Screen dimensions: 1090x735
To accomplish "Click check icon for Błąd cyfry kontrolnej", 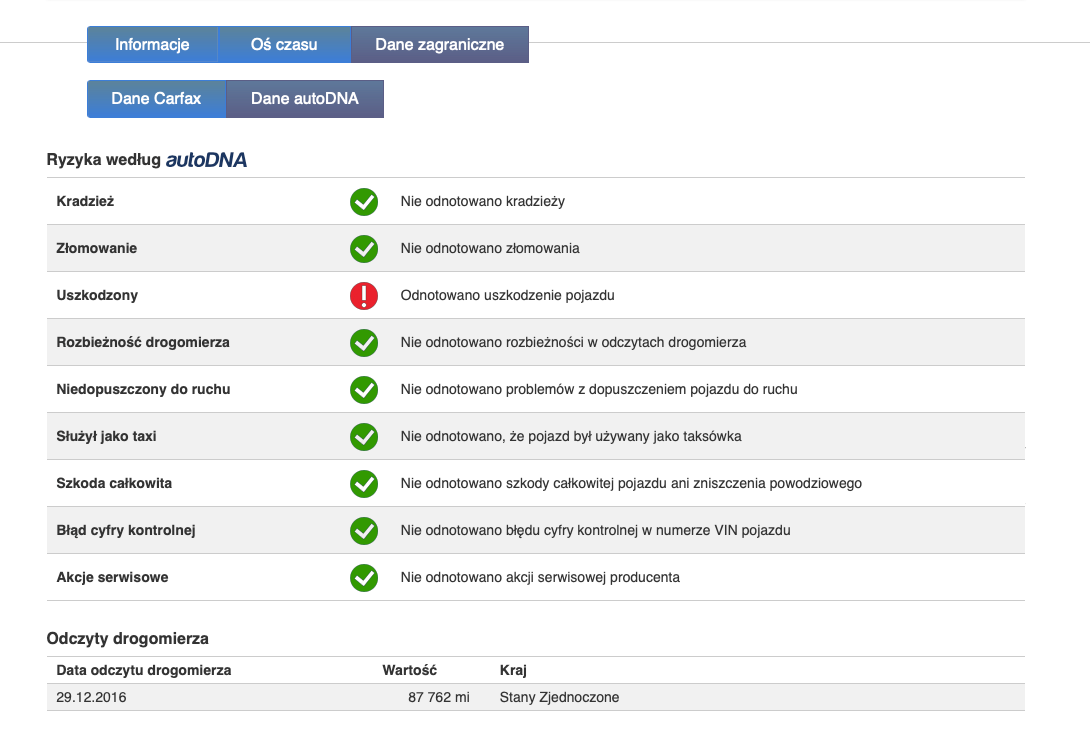I will coord(364,531).
